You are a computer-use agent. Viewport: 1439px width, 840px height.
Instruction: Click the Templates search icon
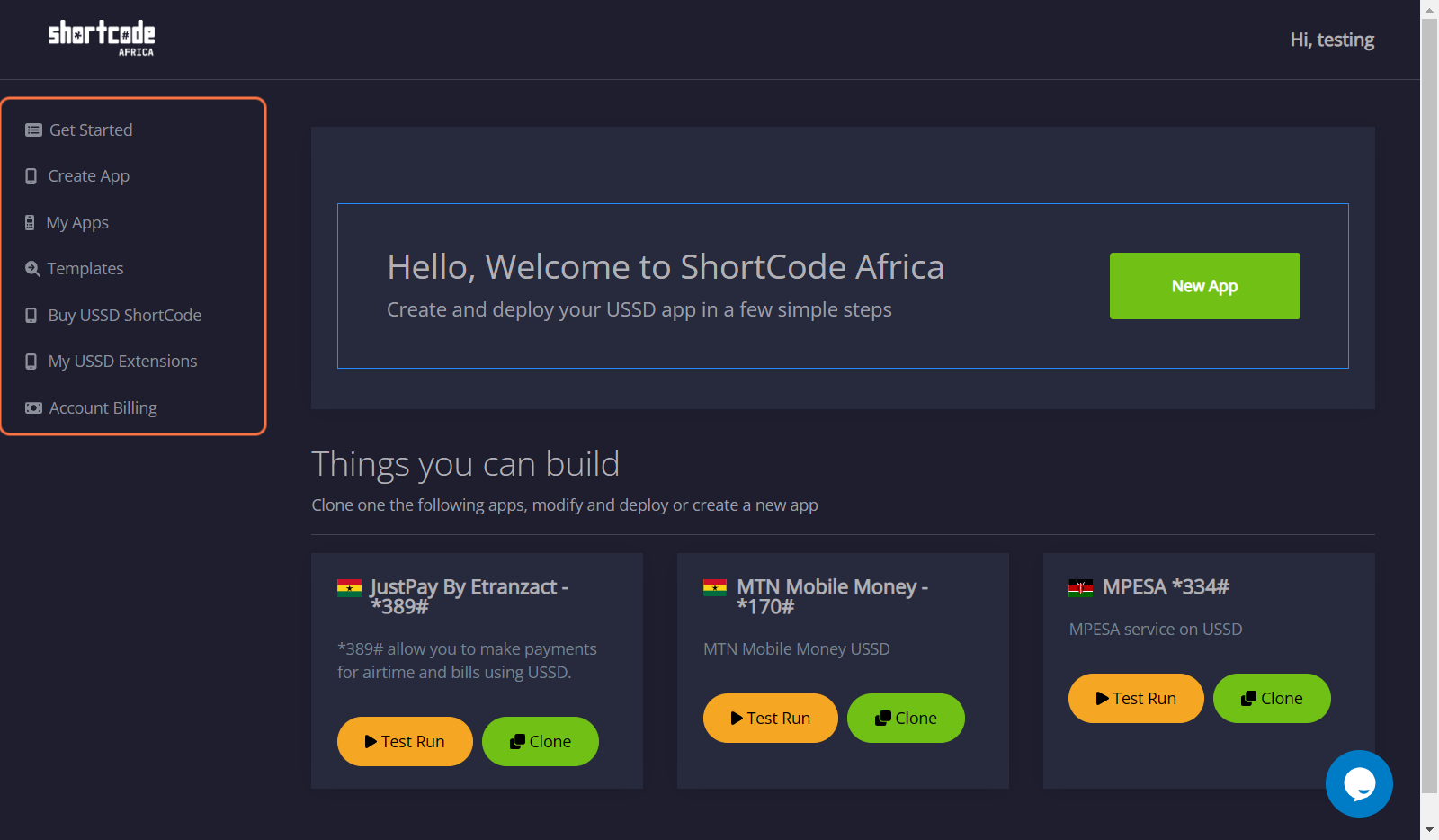[x=32, y=269]
